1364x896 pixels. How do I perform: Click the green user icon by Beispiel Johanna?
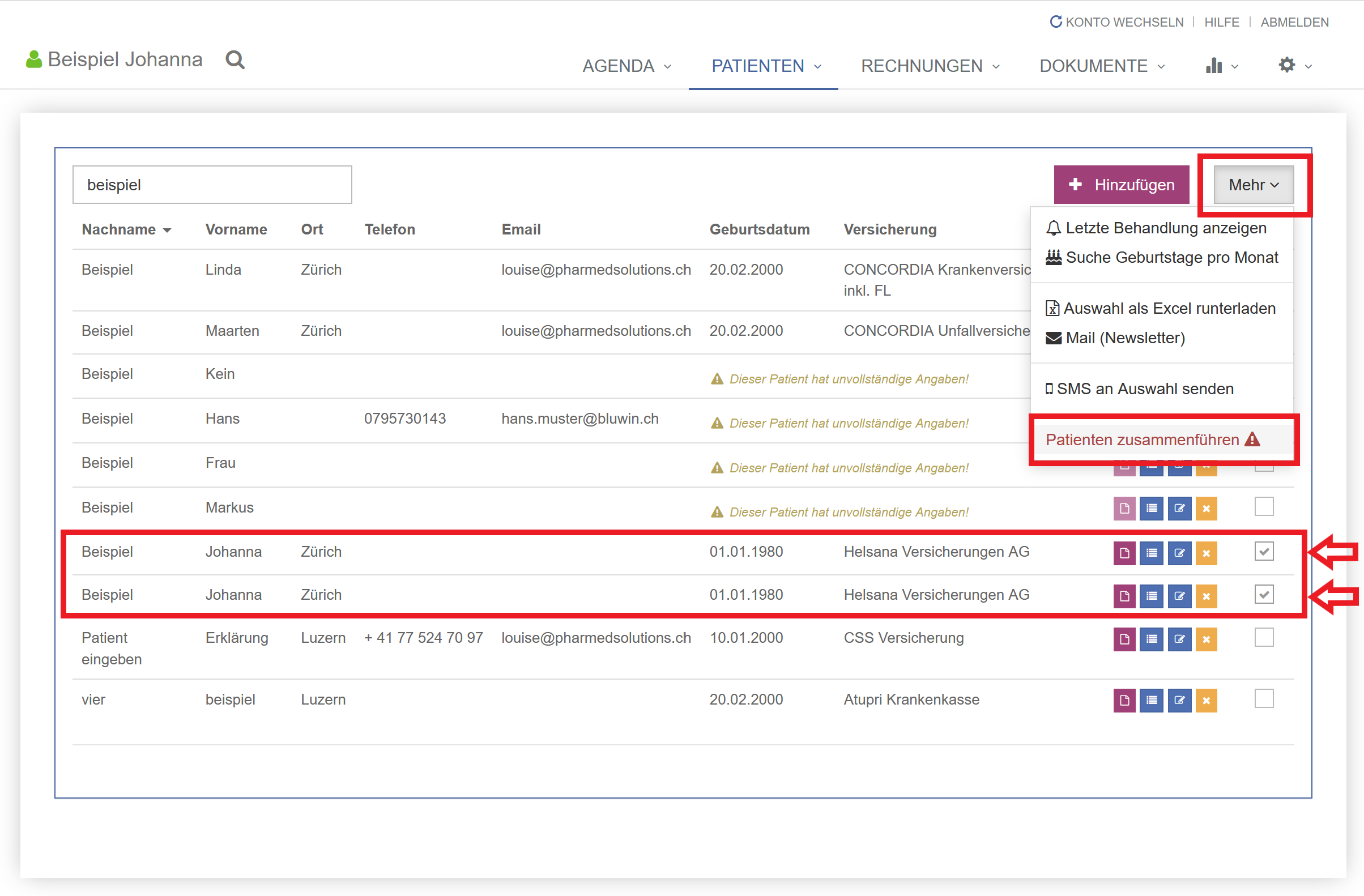pos(34,59)
